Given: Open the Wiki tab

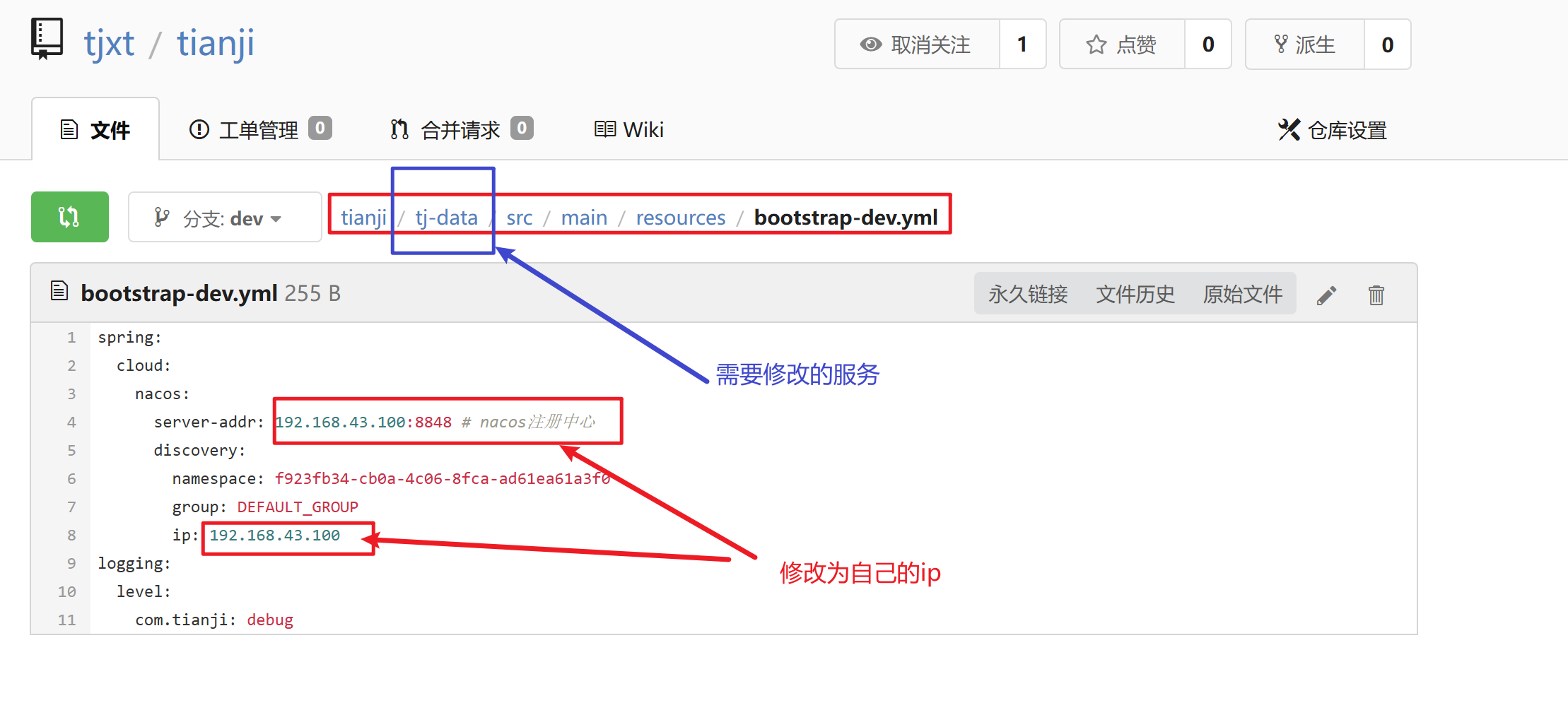Looking at the screenshot, I should click(x=629, y=130).
